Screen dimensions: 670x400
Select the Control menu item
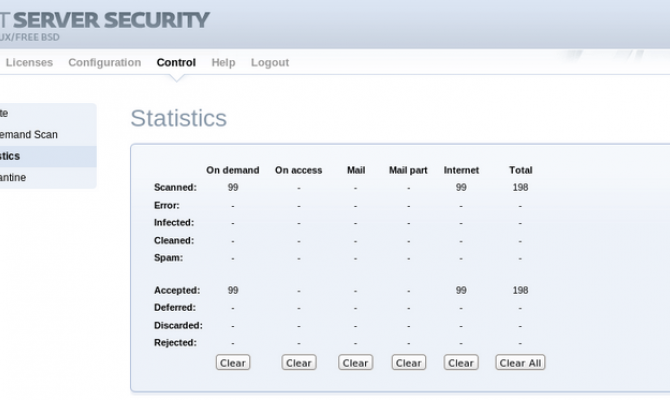tap(176, 62)
